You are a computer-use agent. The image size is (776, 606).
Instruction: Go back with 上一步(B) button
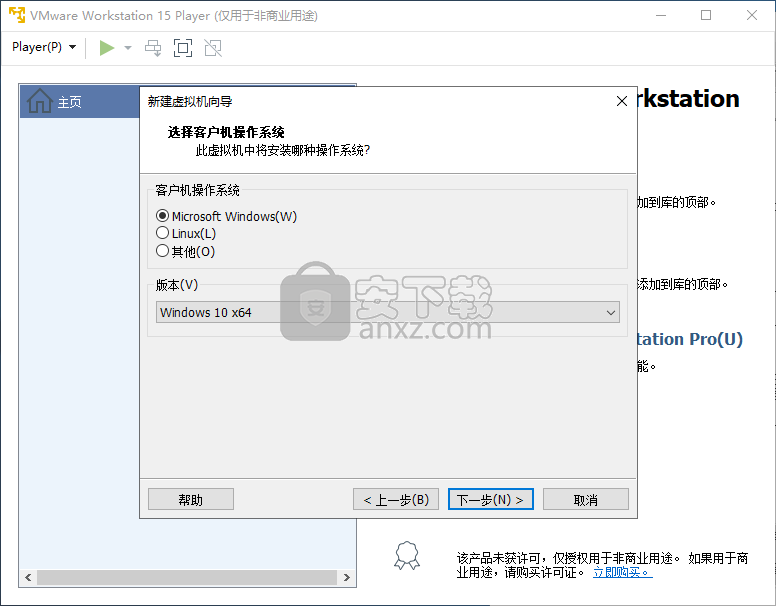point(395,500)
